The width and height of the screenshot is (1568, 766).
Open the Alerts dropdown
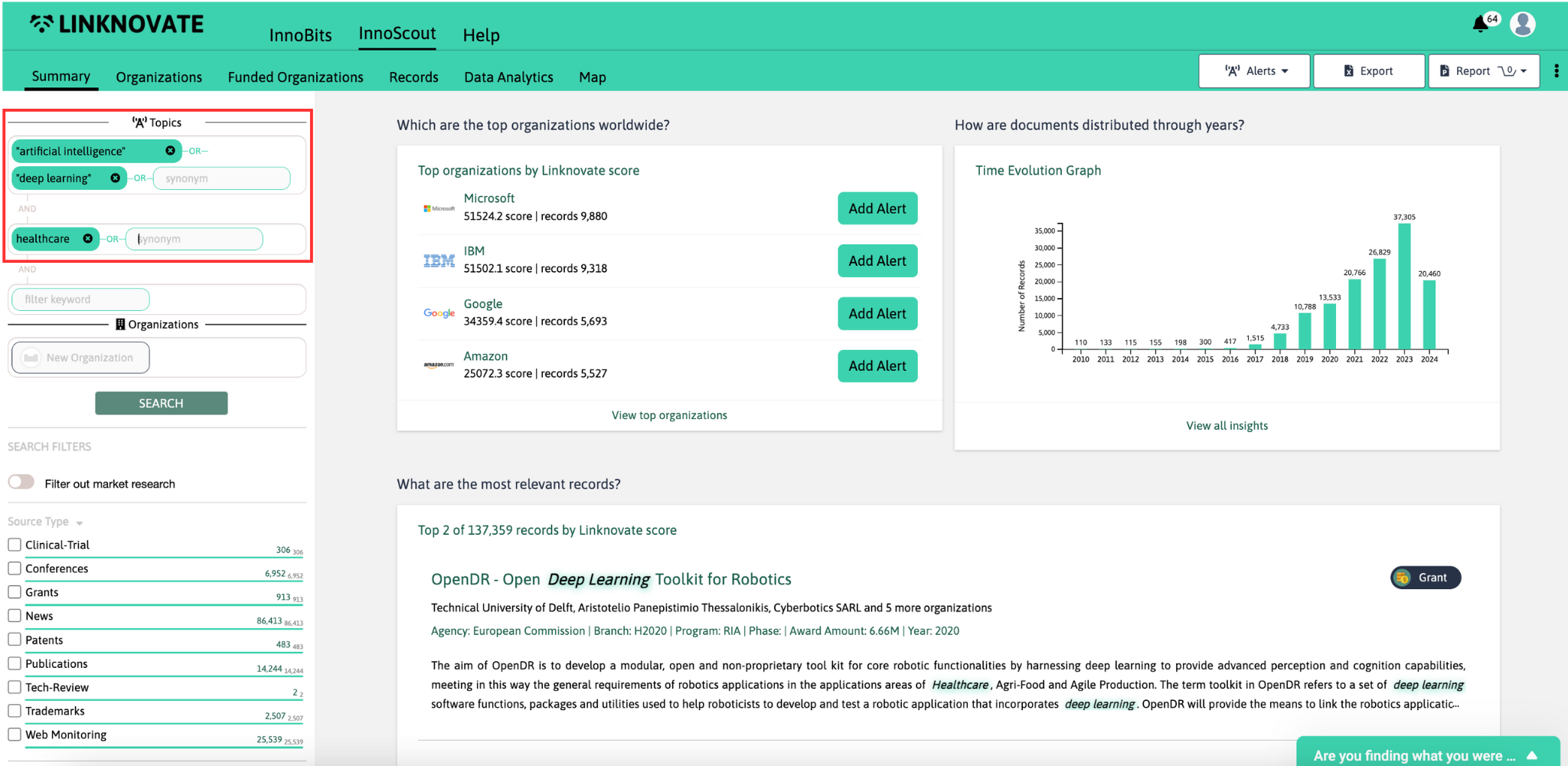[x=1254, y=71]
